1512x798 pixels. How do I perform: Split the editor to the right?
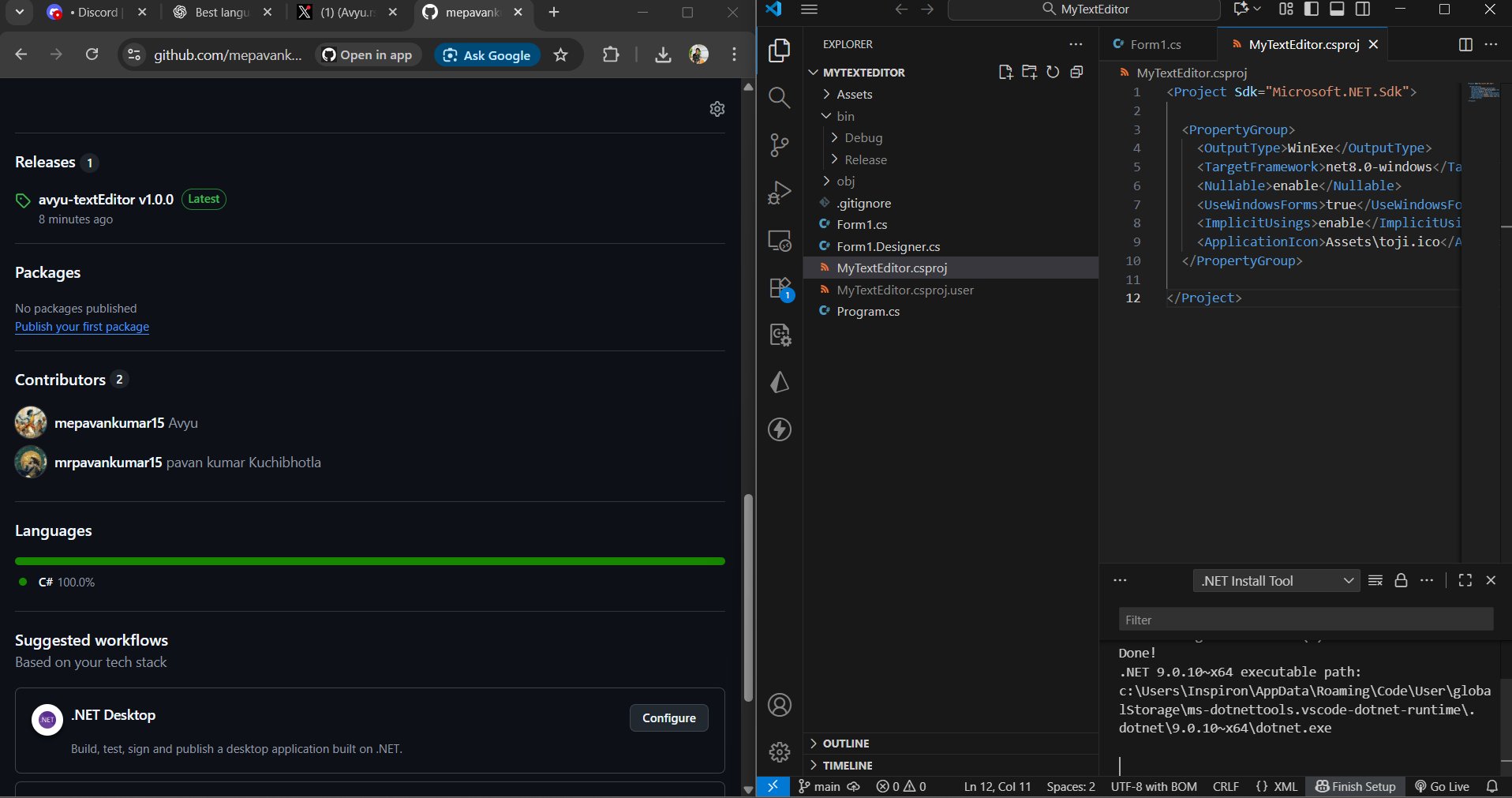tap(1465, 45)
